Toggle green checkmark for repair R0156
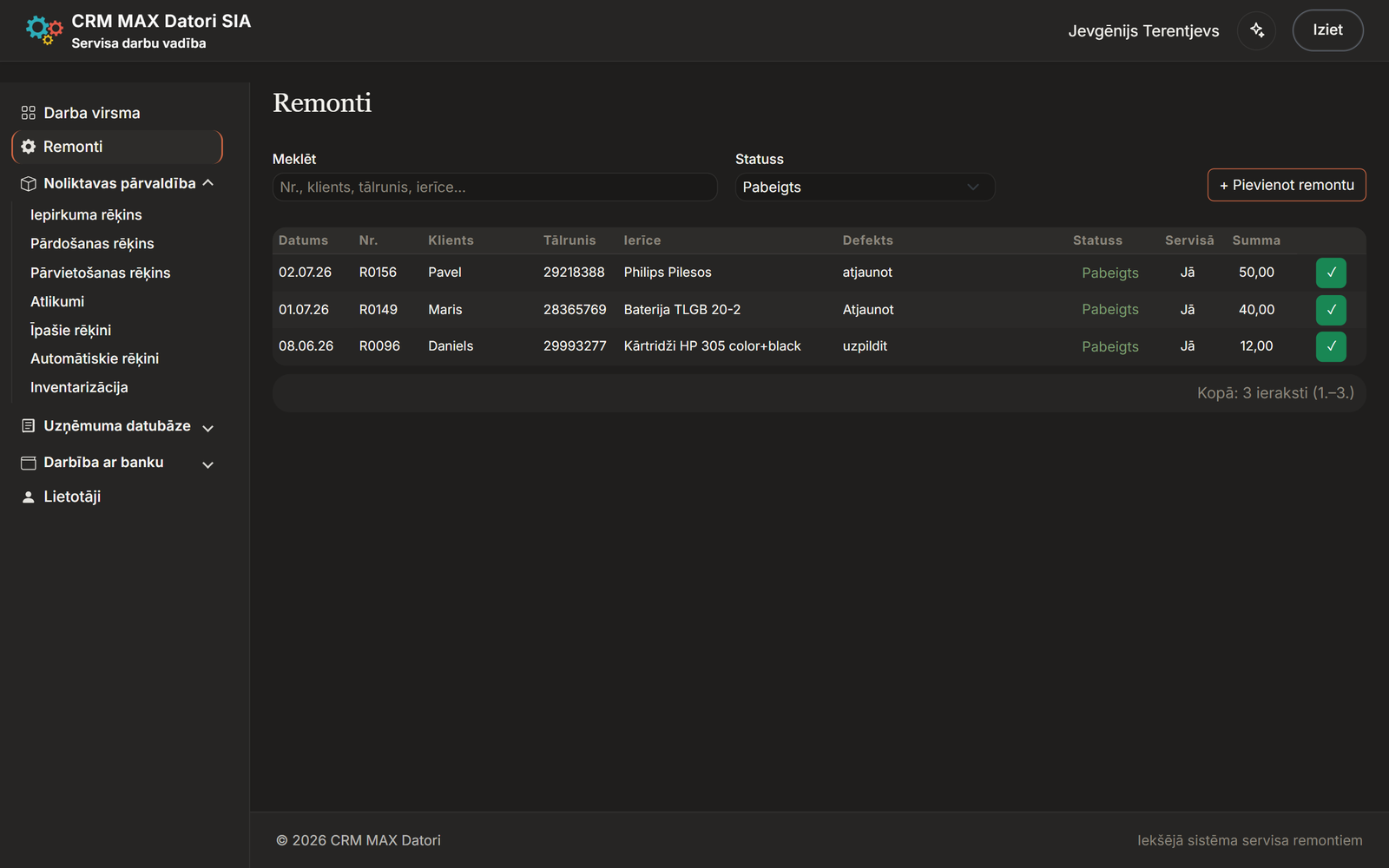This screenshot has height=868, width=1389. point(1331,273)
